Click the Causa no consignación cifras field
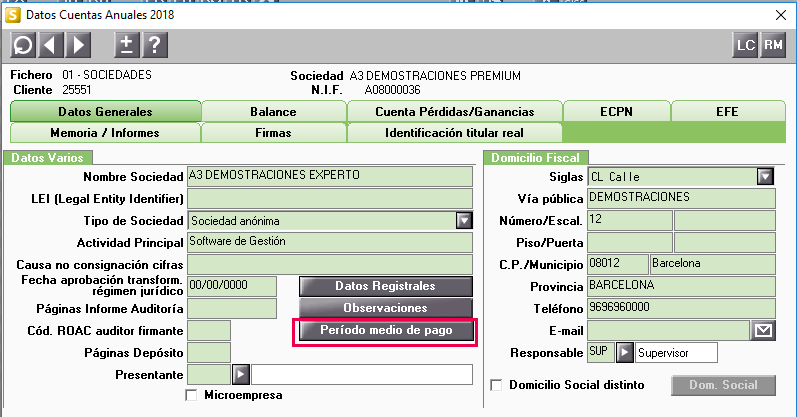The height and width of the screenshot is (417, 797). coord(330,264)
